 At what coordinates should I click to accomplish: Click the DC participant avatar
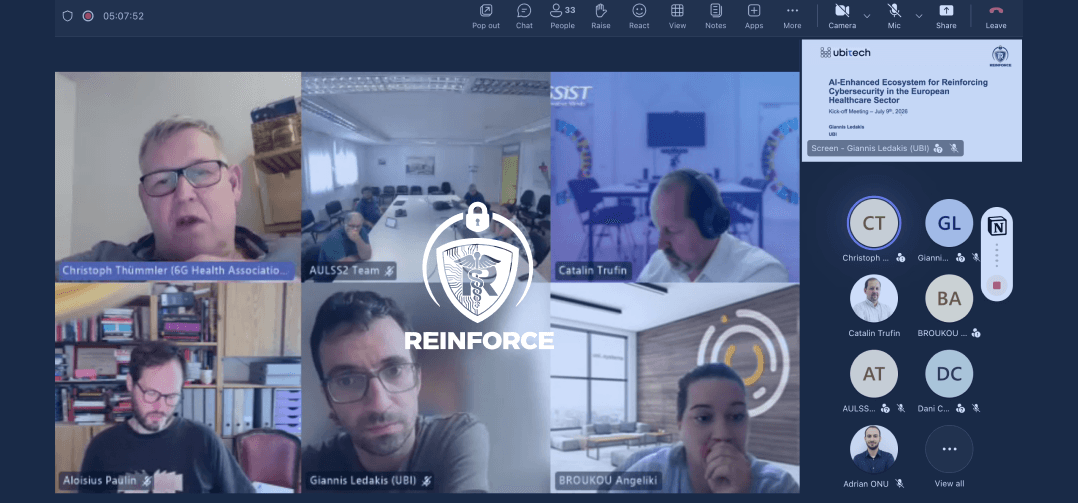point(949,374)
